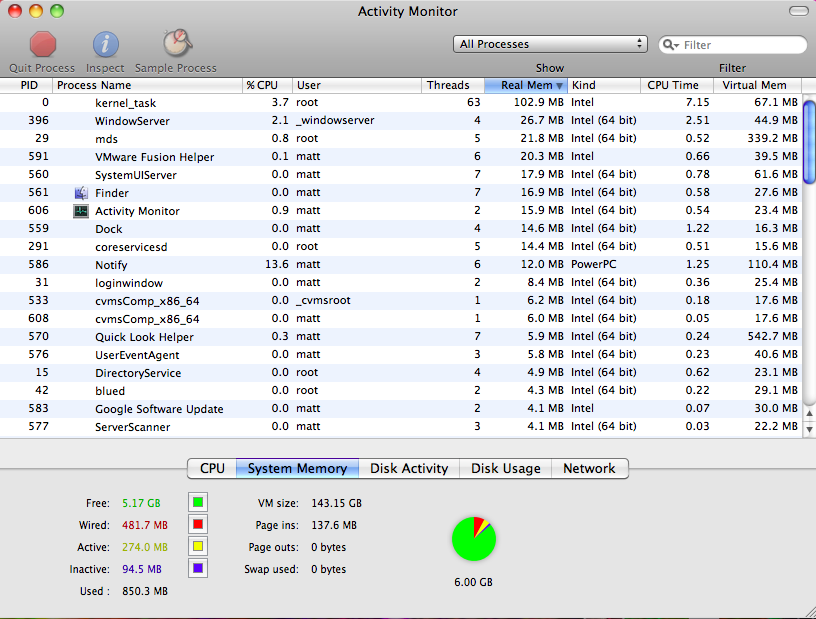Select the Google Software Update process

[401, 409]
